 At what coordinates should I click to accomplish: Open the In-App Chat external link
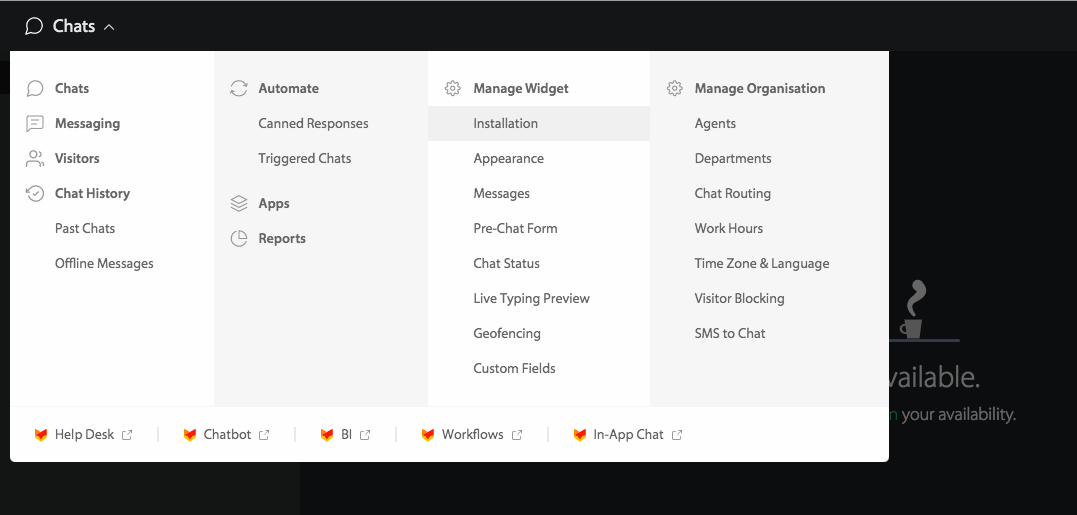(628, 435)
